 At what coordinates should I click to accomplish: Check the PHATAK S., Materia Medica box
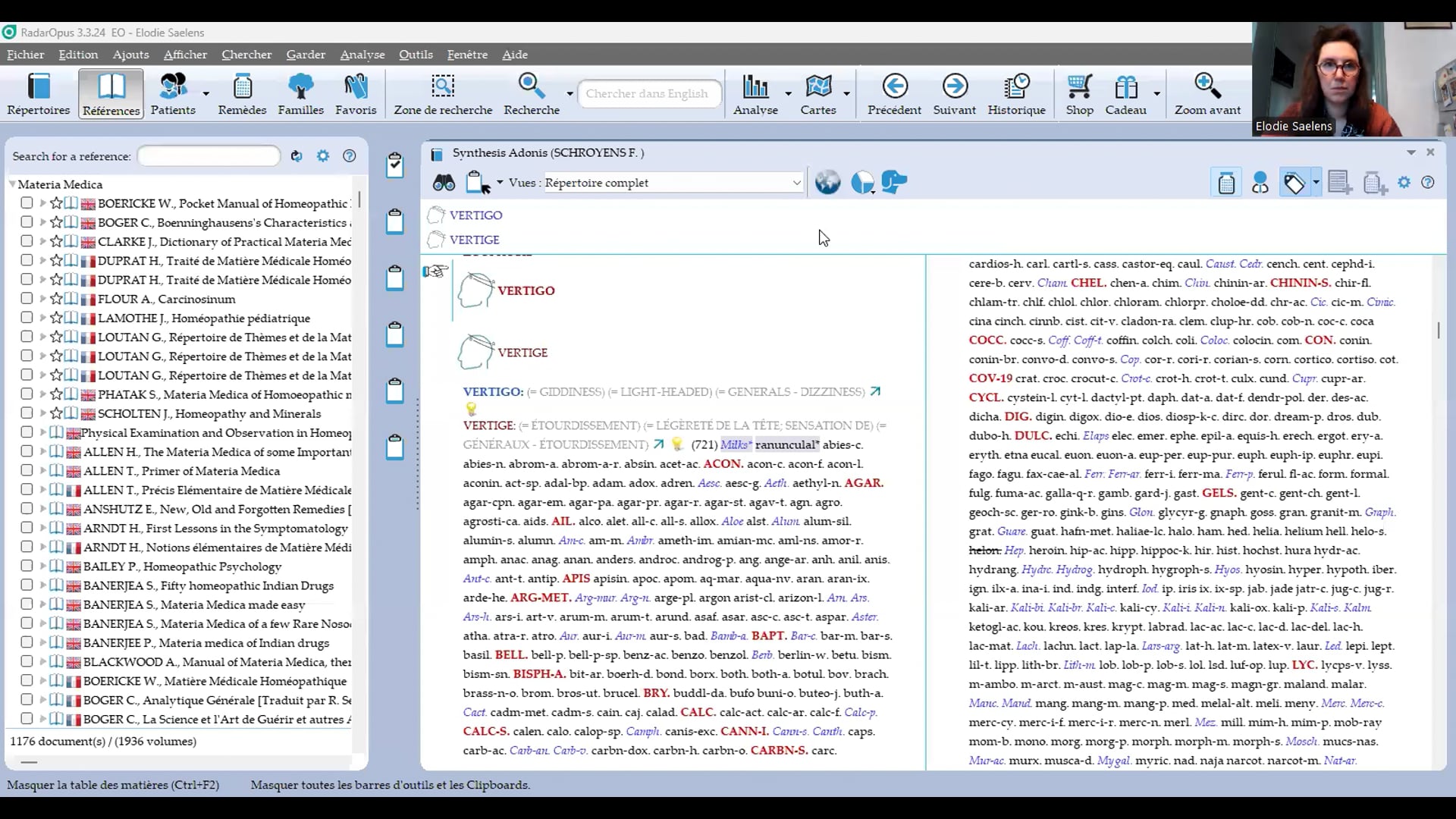pos(27,394)
